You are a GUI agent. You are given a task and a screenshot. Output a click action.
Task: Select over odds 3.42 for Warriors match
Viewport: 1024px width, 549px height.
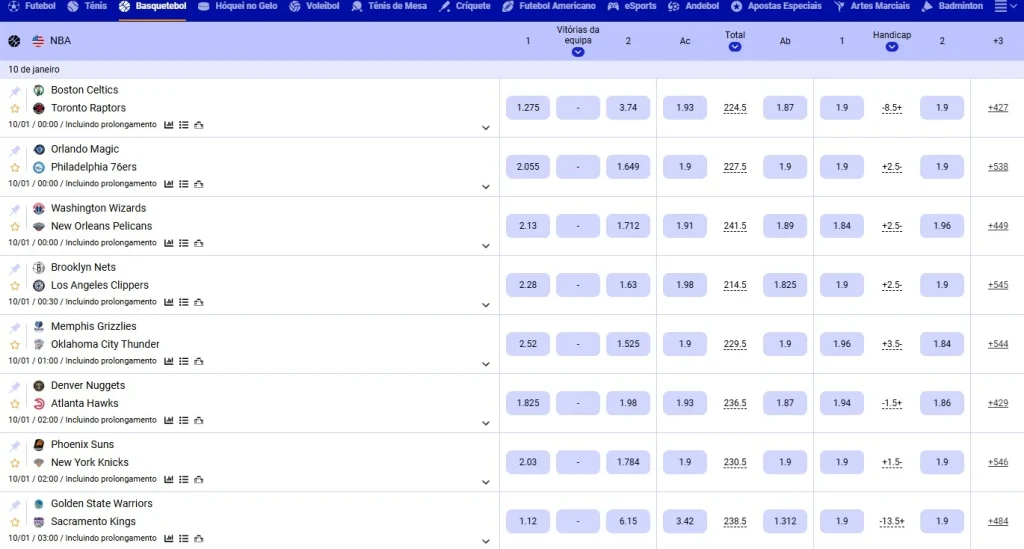click(684, 521)
